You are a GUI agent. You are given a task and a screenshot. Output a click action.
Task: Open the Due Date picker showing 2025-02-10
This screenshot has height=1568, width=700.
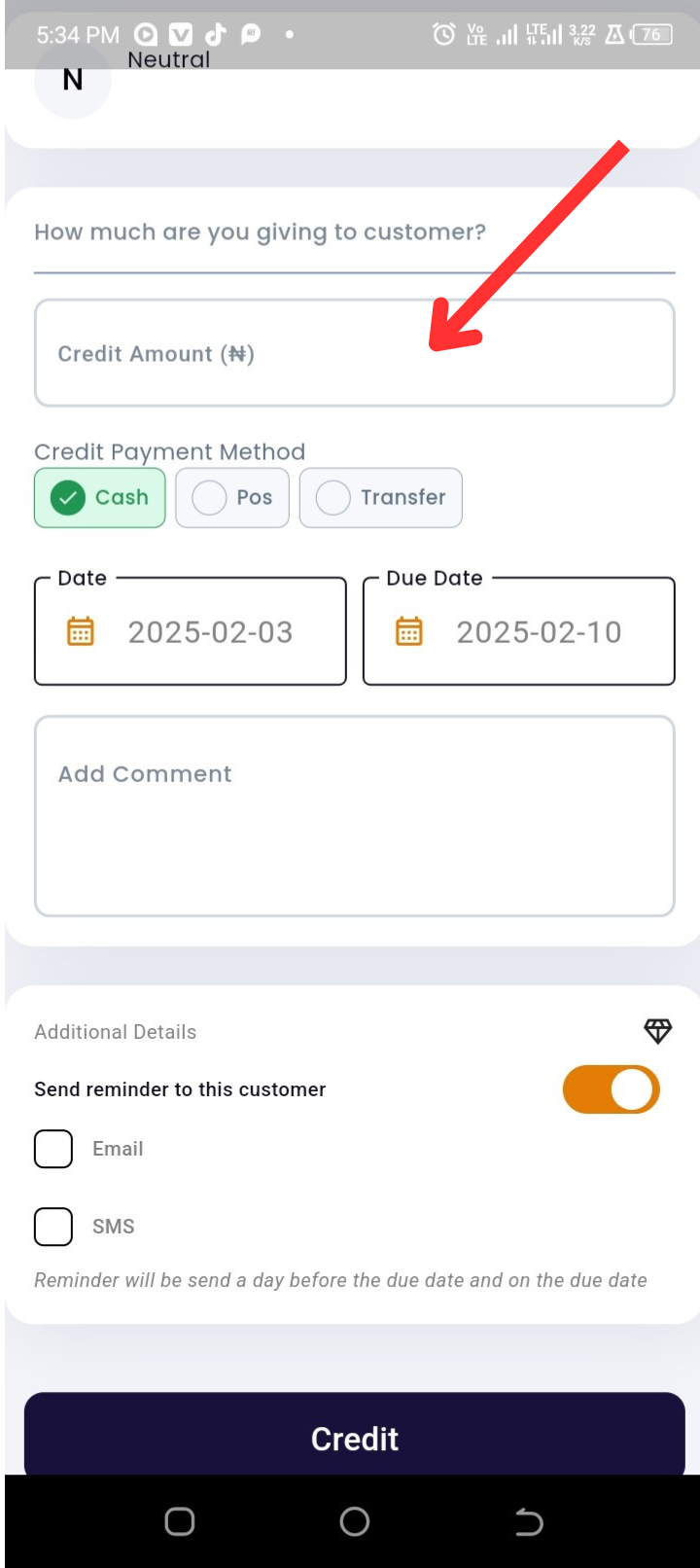[519, 631]
